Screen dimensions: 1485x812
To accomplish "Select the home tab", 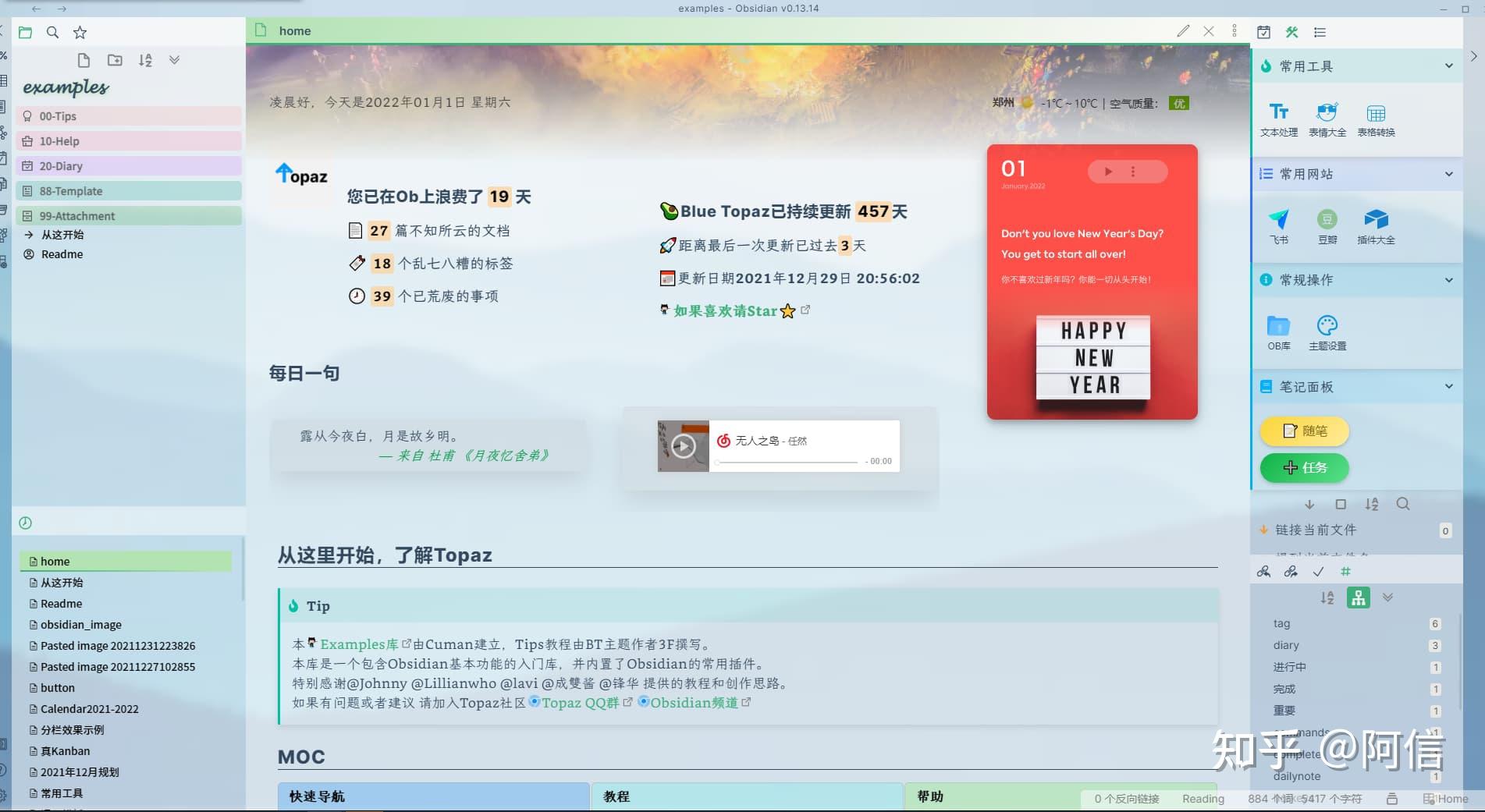I will coord(294,30).
